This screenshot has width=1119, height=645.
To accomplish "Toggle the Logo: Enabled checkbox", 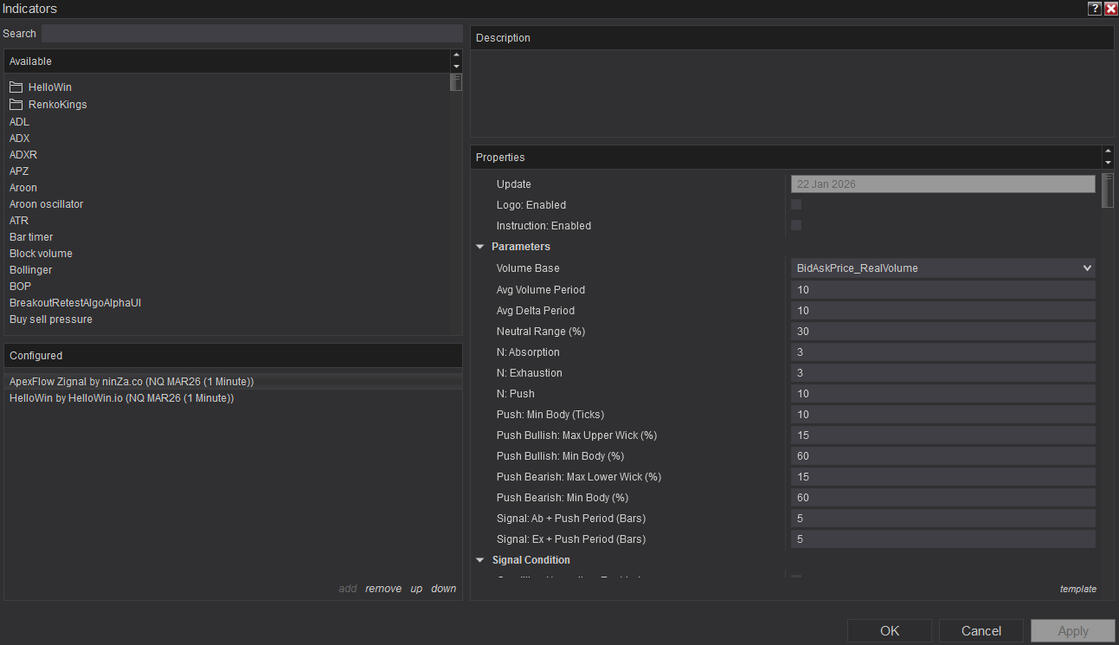I will click(x=796, y=205).
